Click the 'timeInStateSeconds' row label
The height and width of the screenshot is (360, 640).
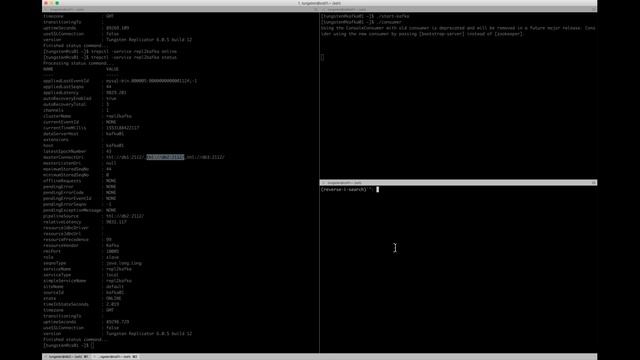66,304
